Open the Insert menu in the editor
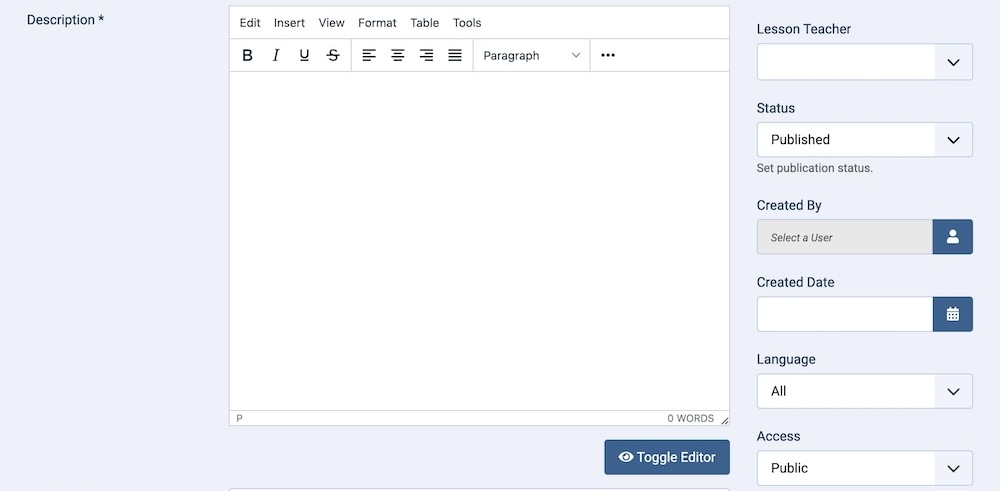The width and height of the screenshot is (1000, 491). [x=289, y=23]
